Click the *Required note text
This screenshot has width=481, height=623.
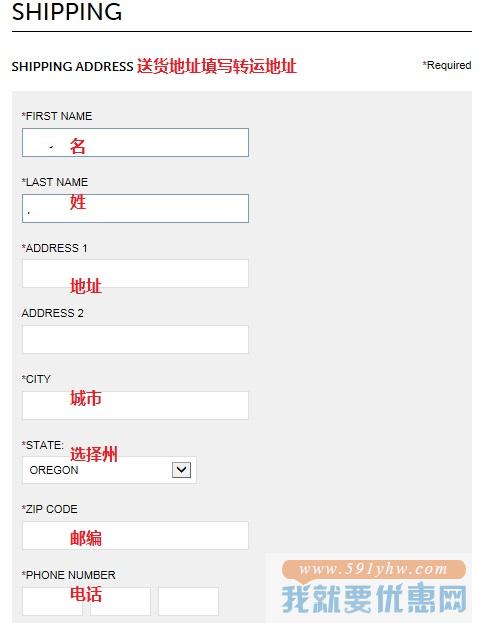(447, 65)
